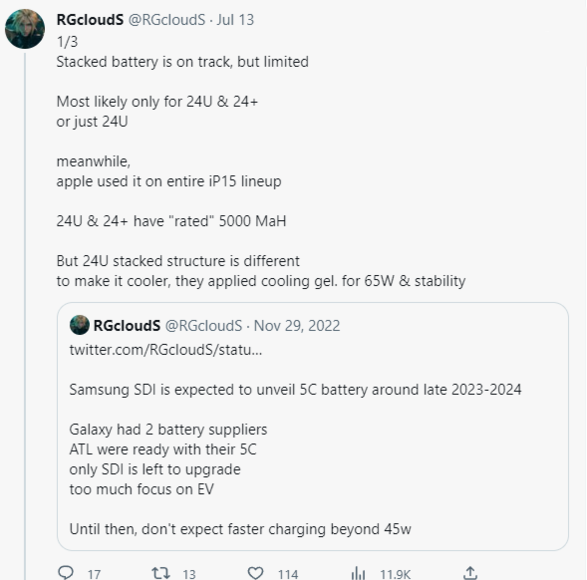Open RGcloudS large profile avatar
This screenshot has height=580, width=587.
25,29
